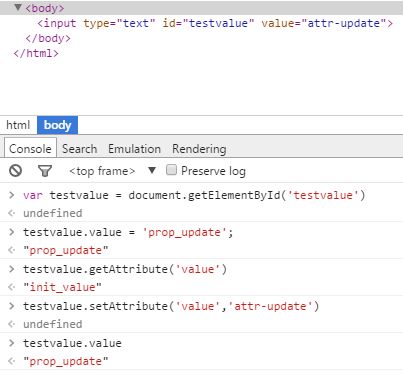Open the console filter funnel icon

tap(45, 171)
